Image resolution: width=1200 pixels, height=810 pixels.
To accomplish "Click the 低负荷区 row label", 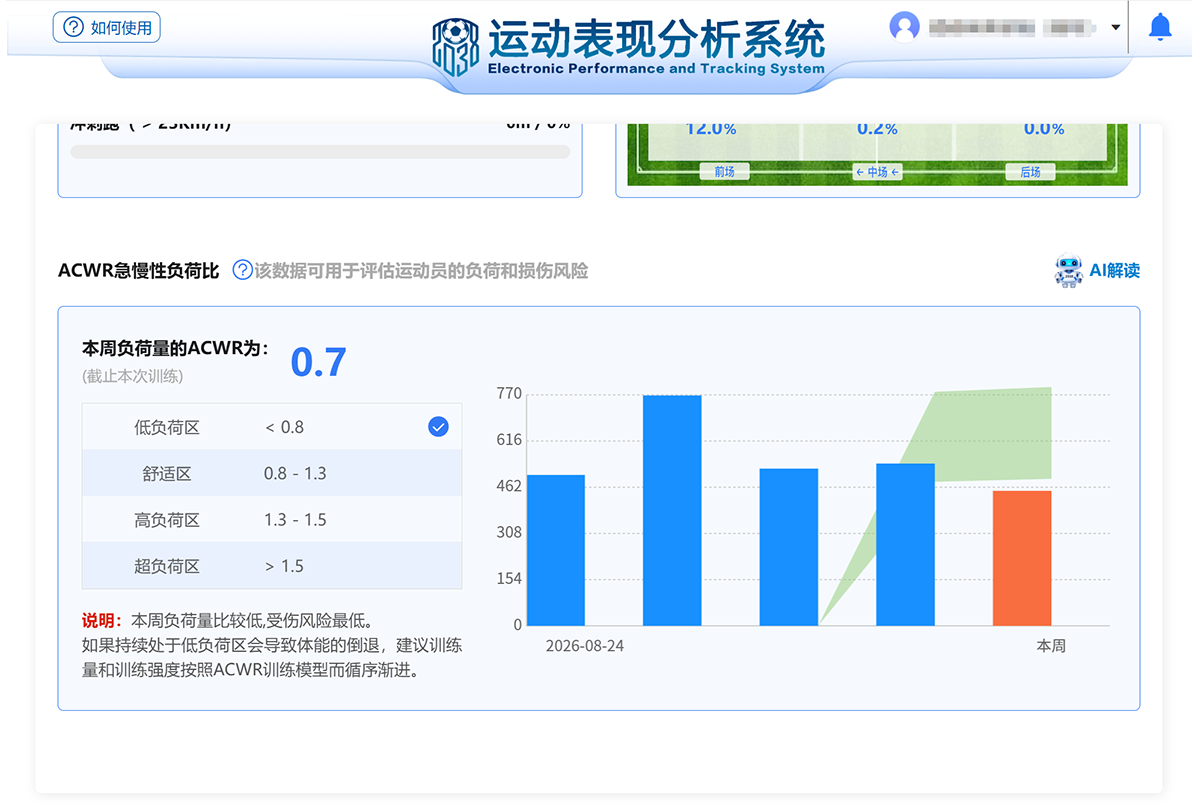I will [x=167, y=427].
